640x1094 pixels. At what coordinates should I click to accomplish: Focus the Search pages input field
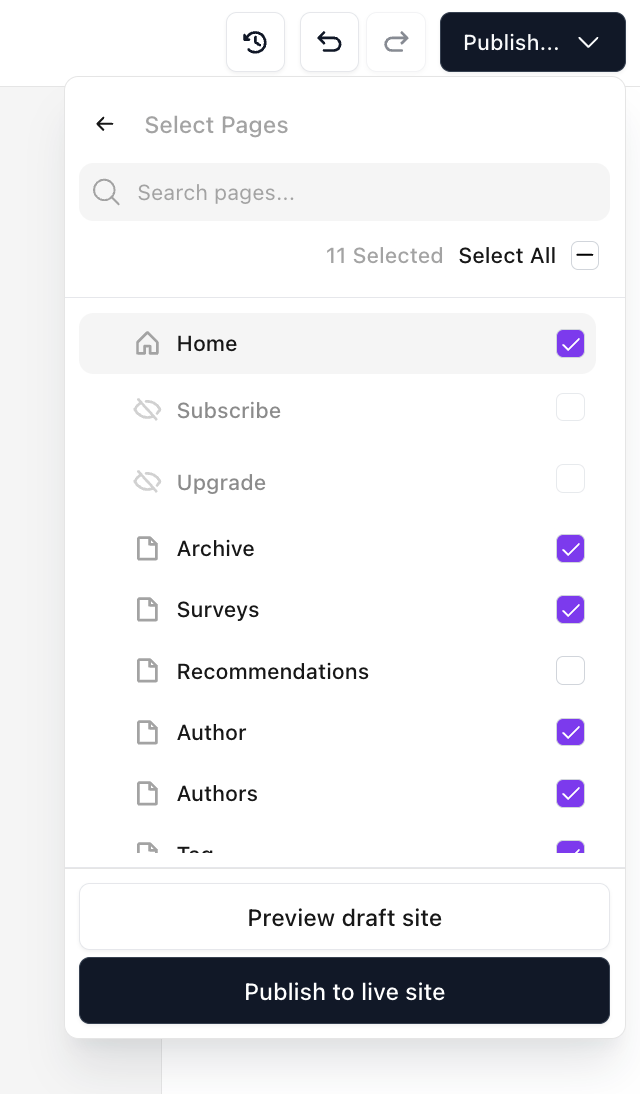[x=360, y=192]
